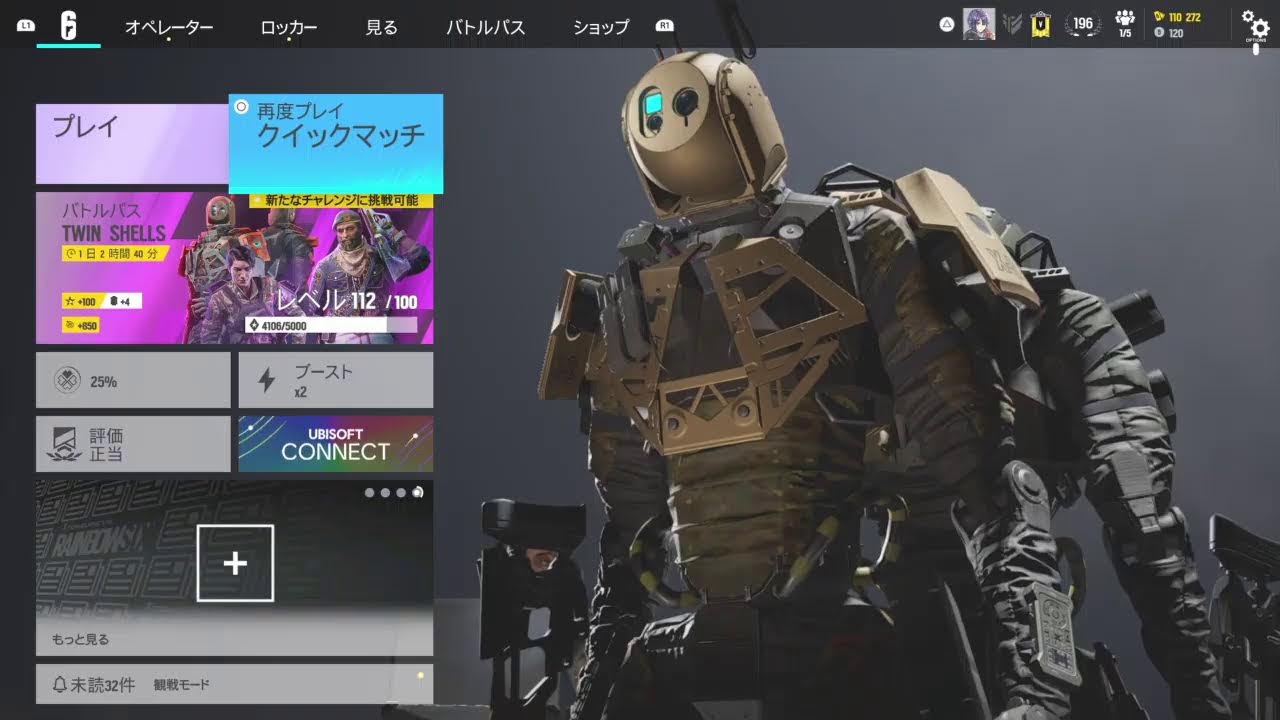The width and height of the screenshot is (1280, 720).
Task: Open the ブースト x2 tile
Action: [335, 380]
